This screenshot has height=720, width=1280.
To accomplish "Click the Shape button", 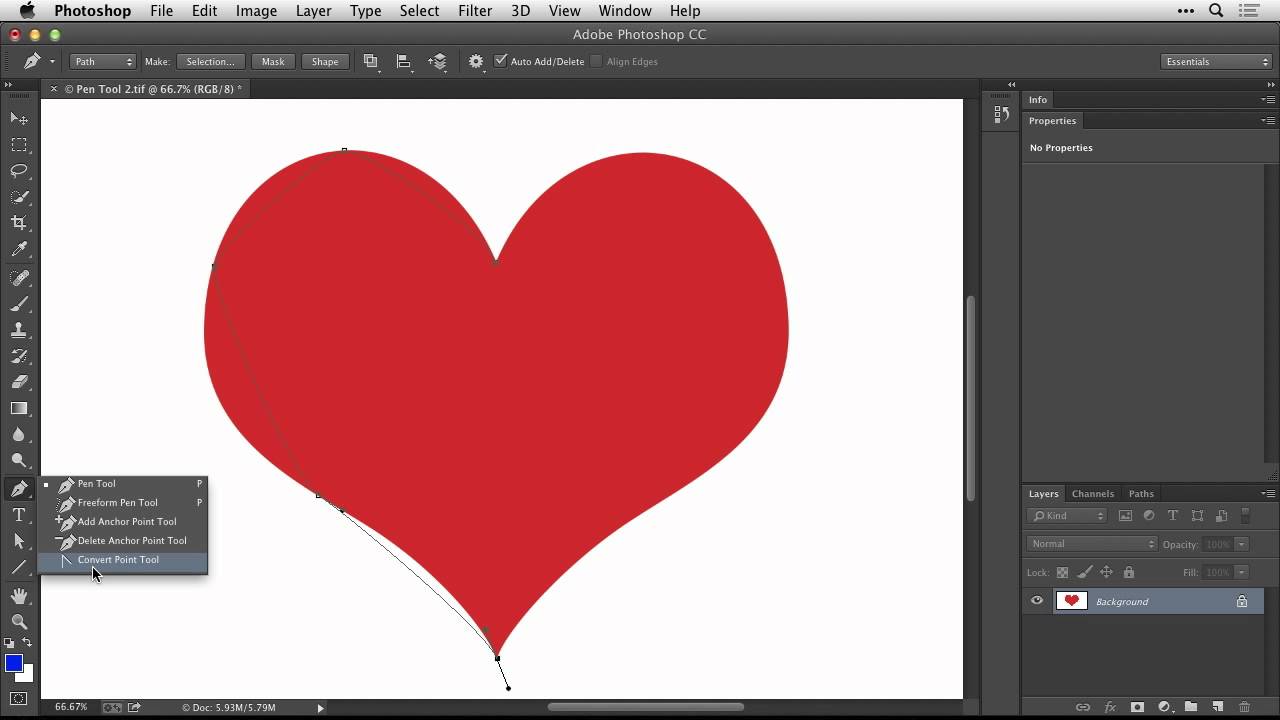I will point(325,61).
